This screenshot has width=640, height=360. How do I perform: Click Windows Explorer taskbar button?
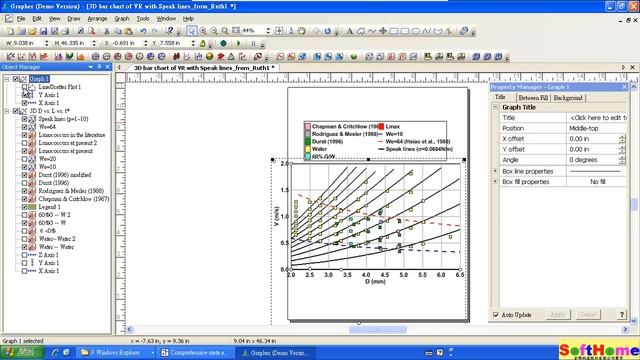pyautogui.click(x=117, y=352)
